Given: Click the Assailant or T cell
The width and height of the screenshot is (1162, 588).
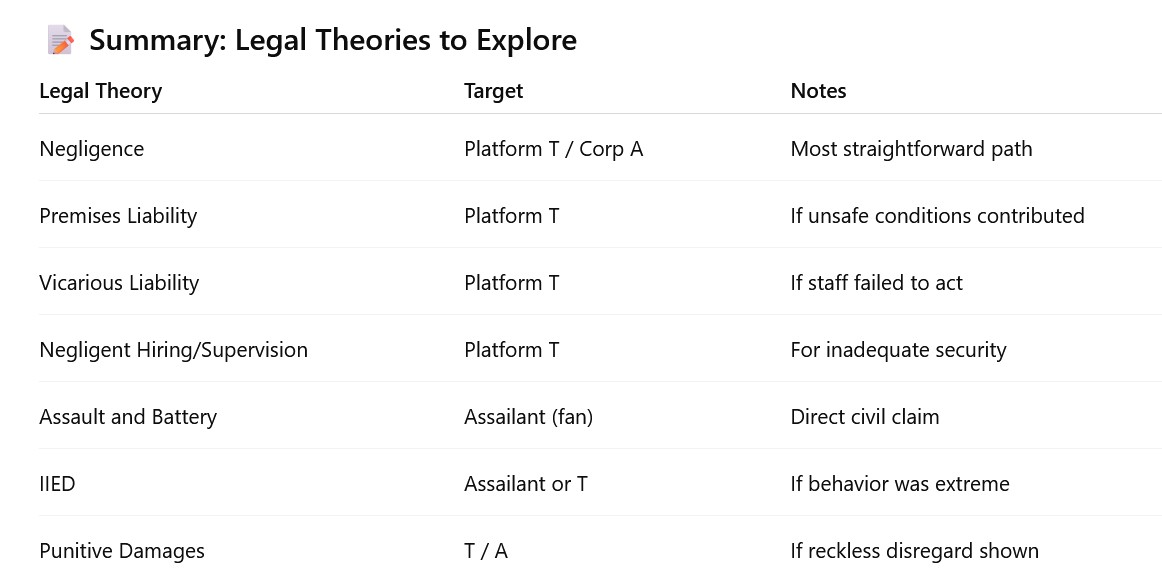Looking at the screenshot, I should coord(526,484).
